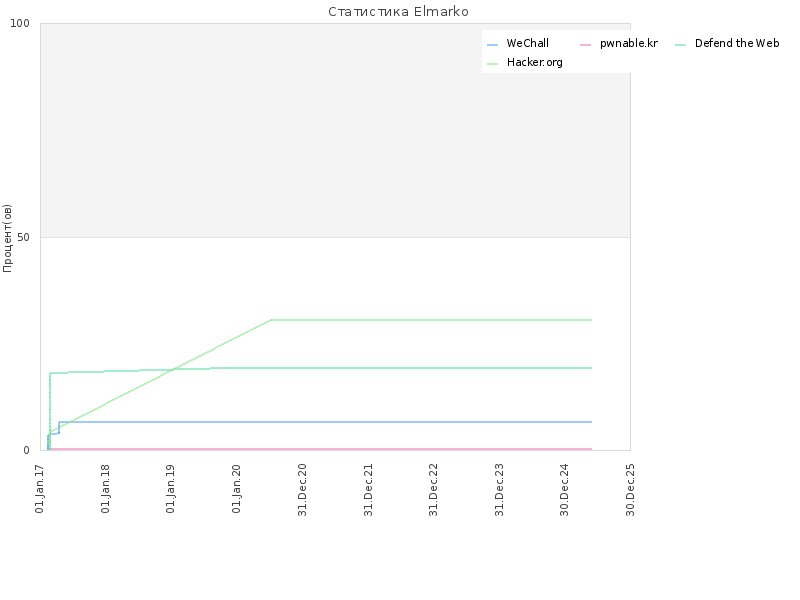Click the Hacker.org legend label
Screen dimensions: 800x600
(x=534, y=62)
